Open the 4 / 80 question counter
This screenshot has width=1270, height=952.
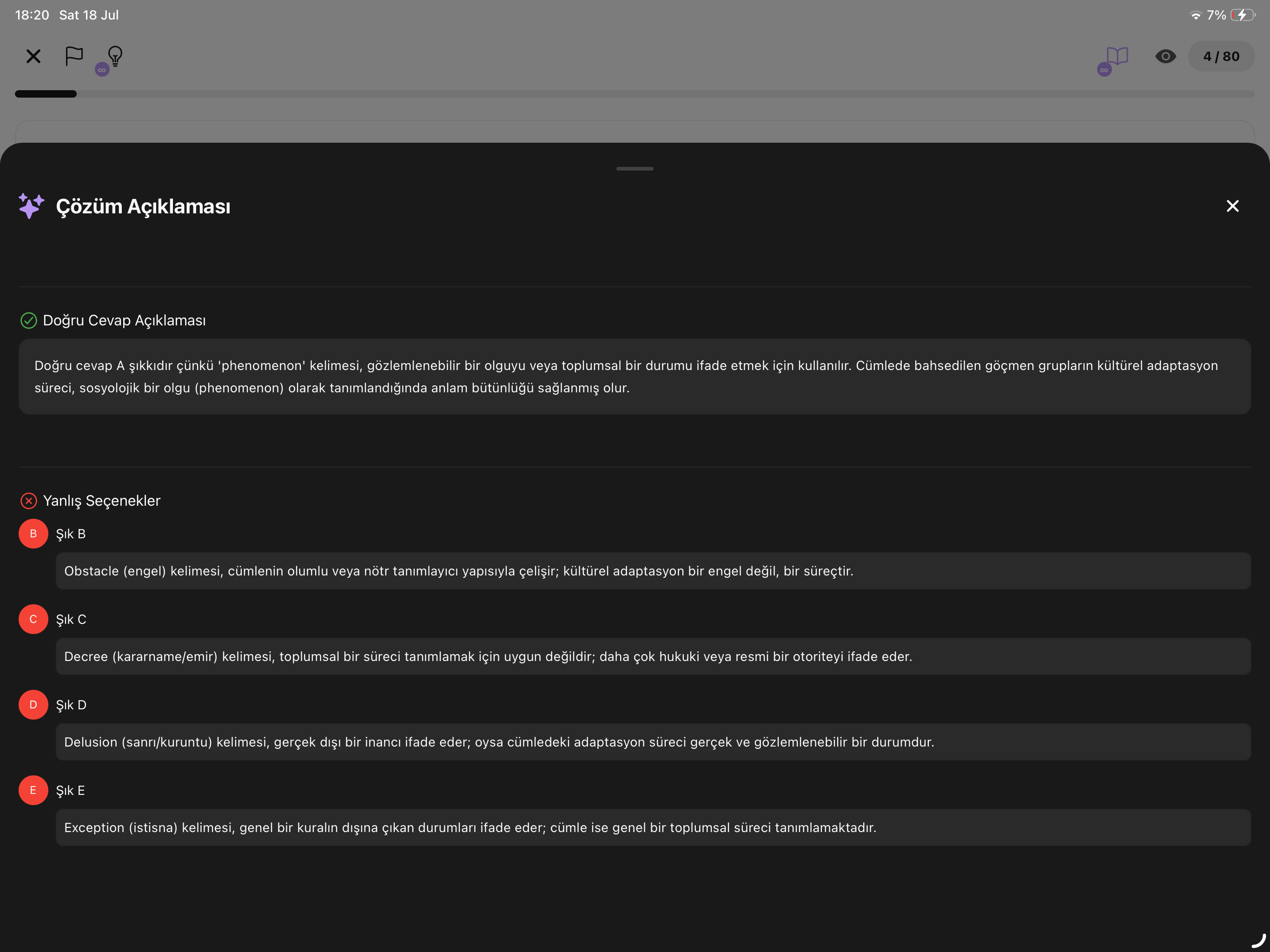[x=1221, y=56]
